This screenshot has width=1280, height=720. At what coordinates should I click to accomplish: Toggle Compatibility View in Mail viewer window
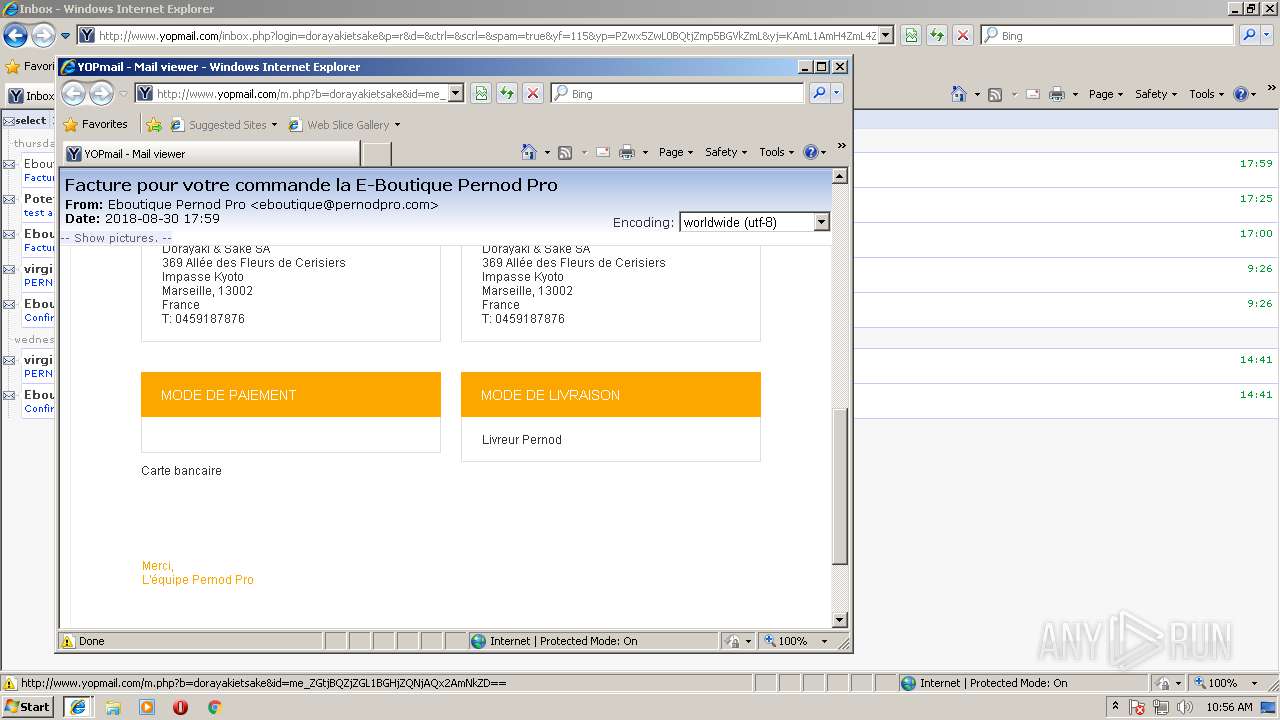click(x=481, y=93)
